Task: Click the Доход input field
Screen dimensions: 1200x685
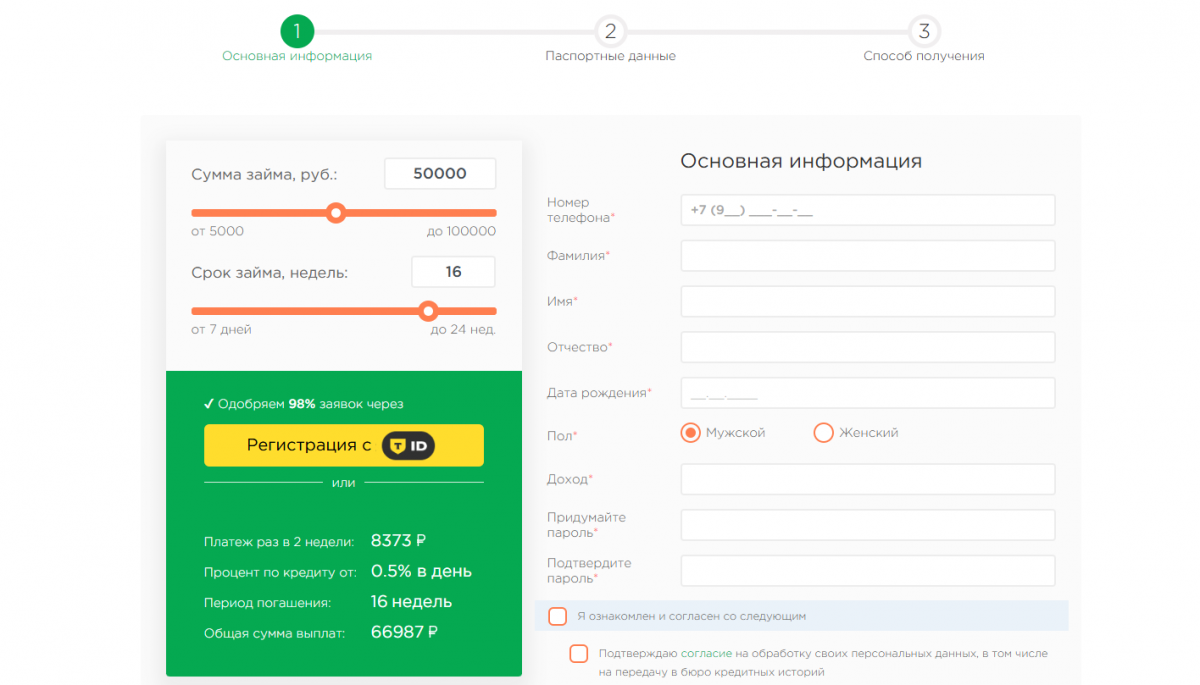Action: point(867,479)
